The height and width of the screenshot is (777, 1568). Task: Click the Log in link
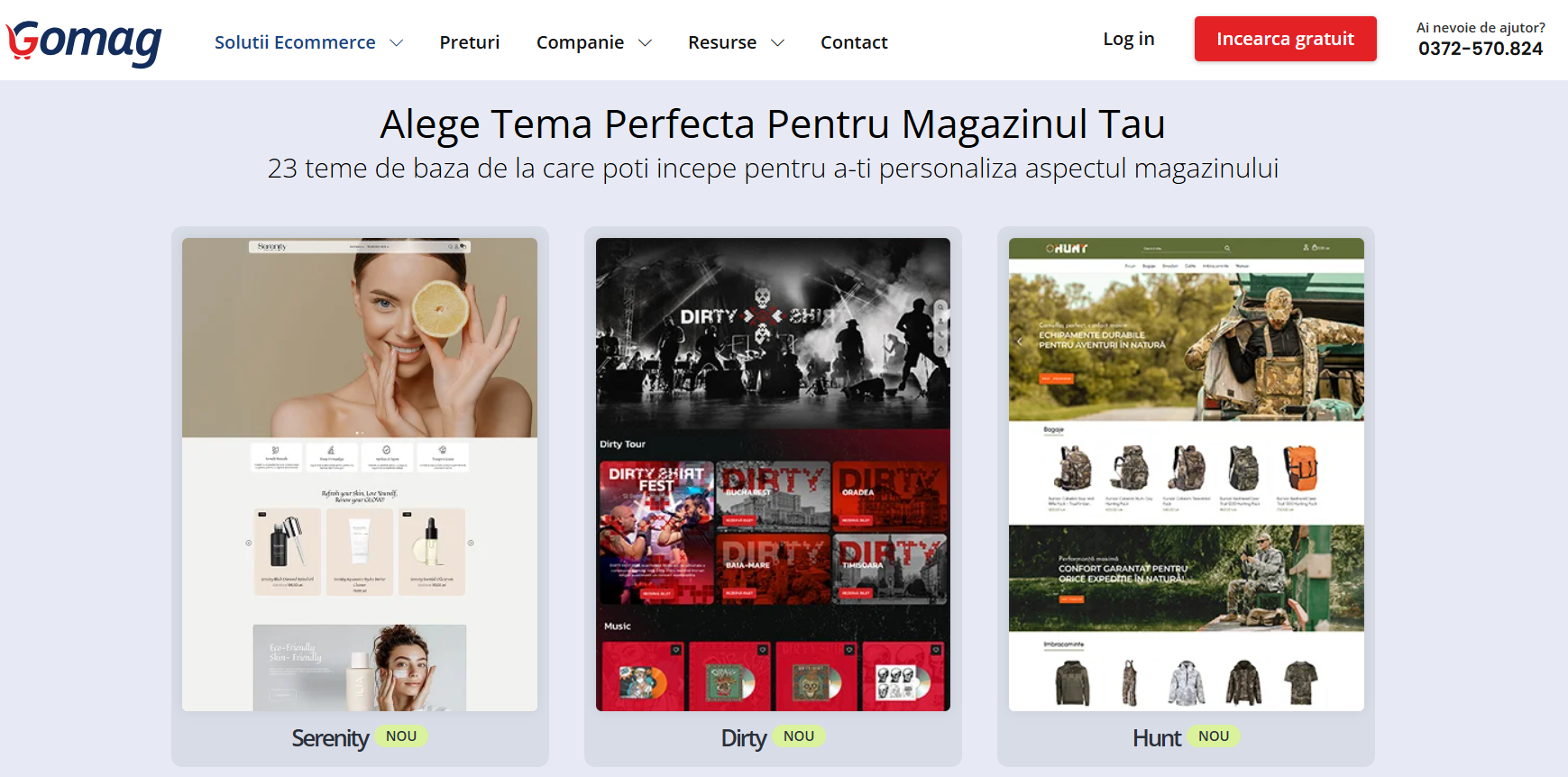point(1129,39)
